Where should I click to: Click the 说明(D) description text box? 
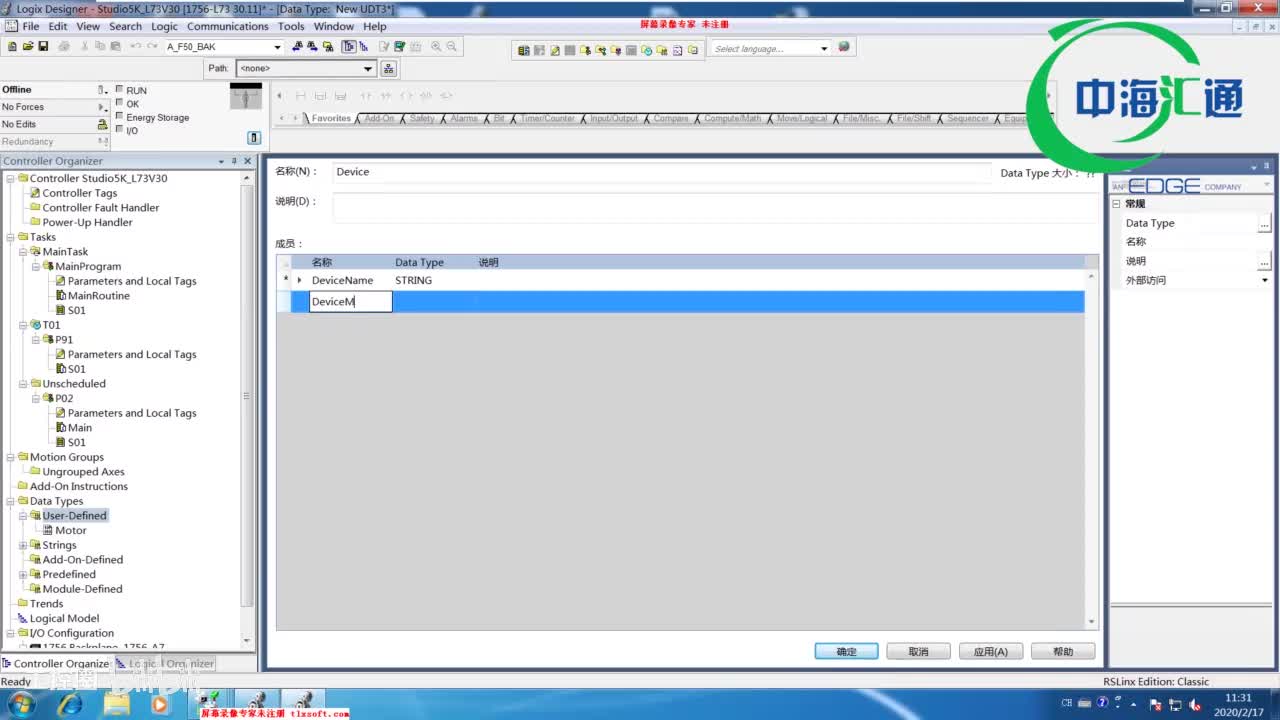(715, 208)
